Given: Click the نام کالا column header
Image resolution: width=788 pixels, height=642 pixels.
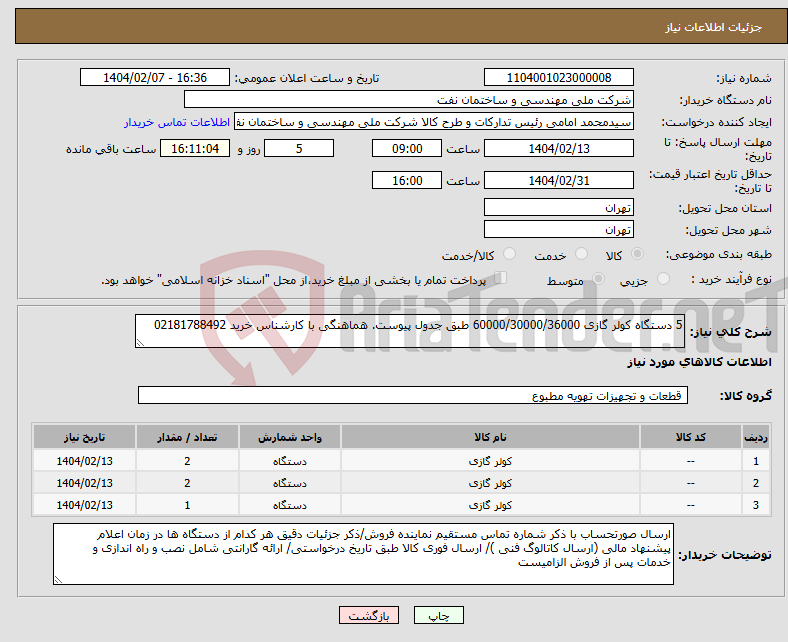Looking at the screenshot, I should point(490,437).
